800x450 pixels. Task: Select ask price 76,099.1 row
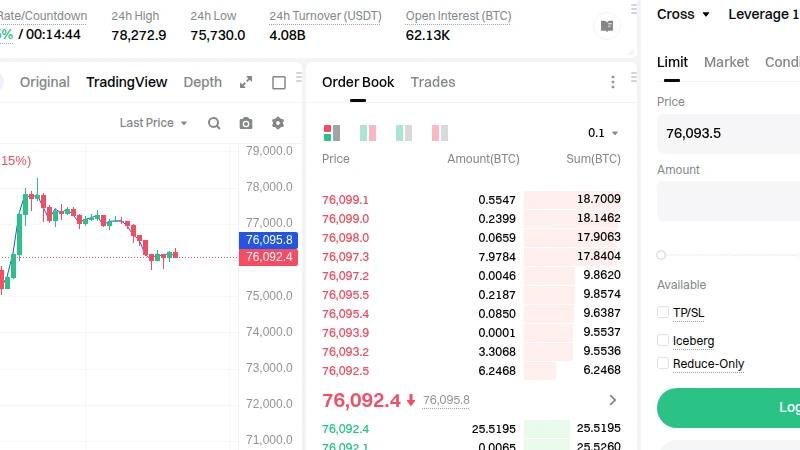(471, 199)
